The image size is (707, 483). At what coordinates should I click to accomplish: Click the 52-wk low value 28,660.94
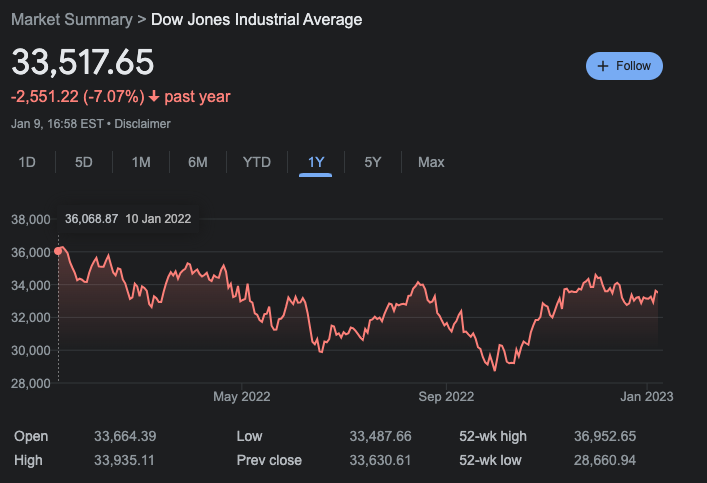[x=605, y=460]
